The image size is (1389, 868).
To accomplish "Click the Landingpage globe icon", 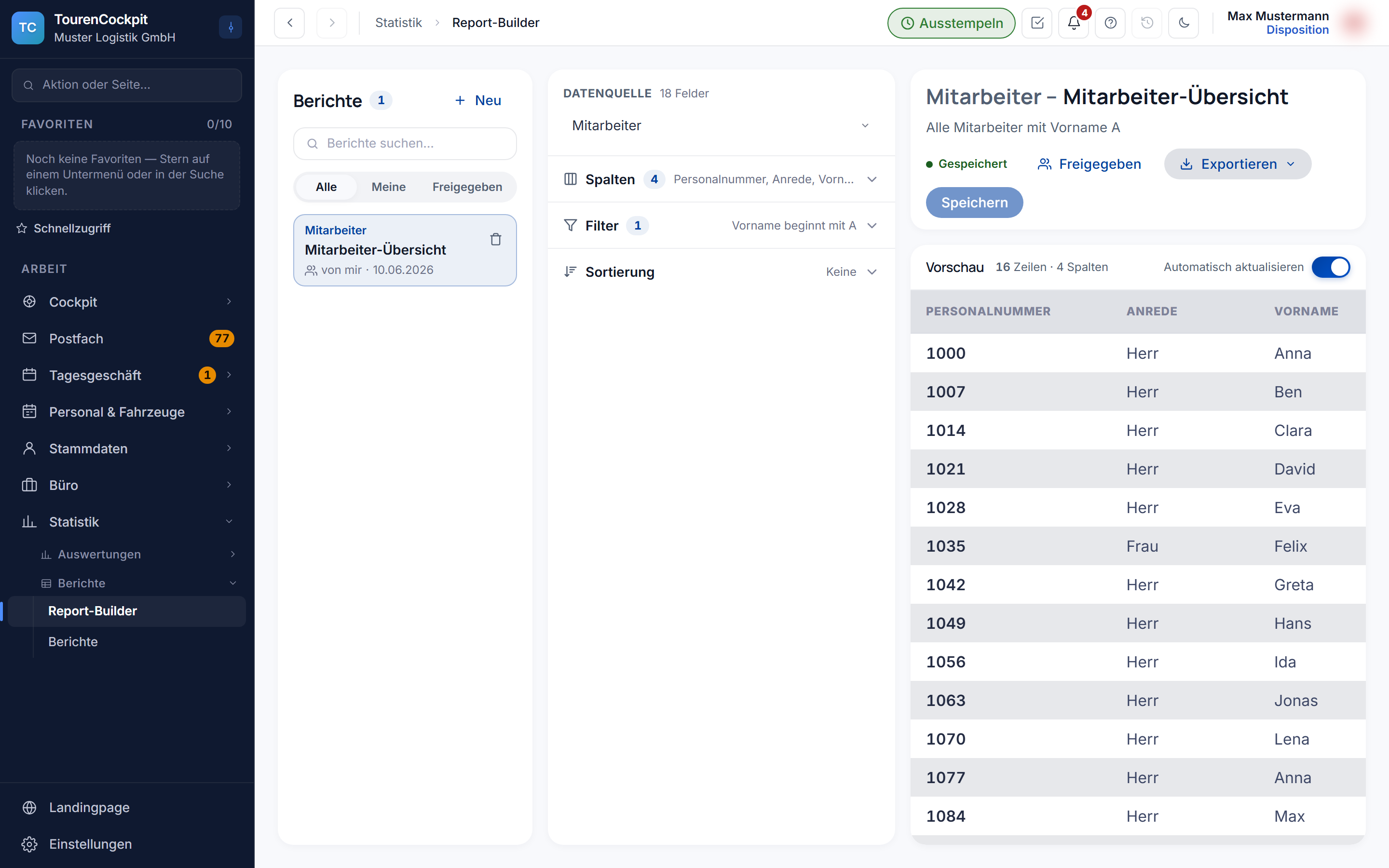I will coord(29,807).
